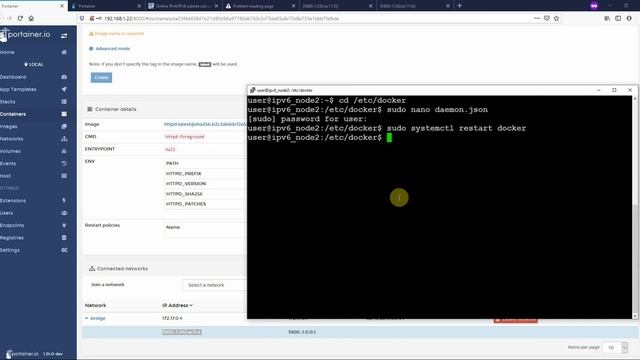The image size is (640, 360).
Task: Click the null ENTRYPOINT value
Action: click(x=170, y=149)
